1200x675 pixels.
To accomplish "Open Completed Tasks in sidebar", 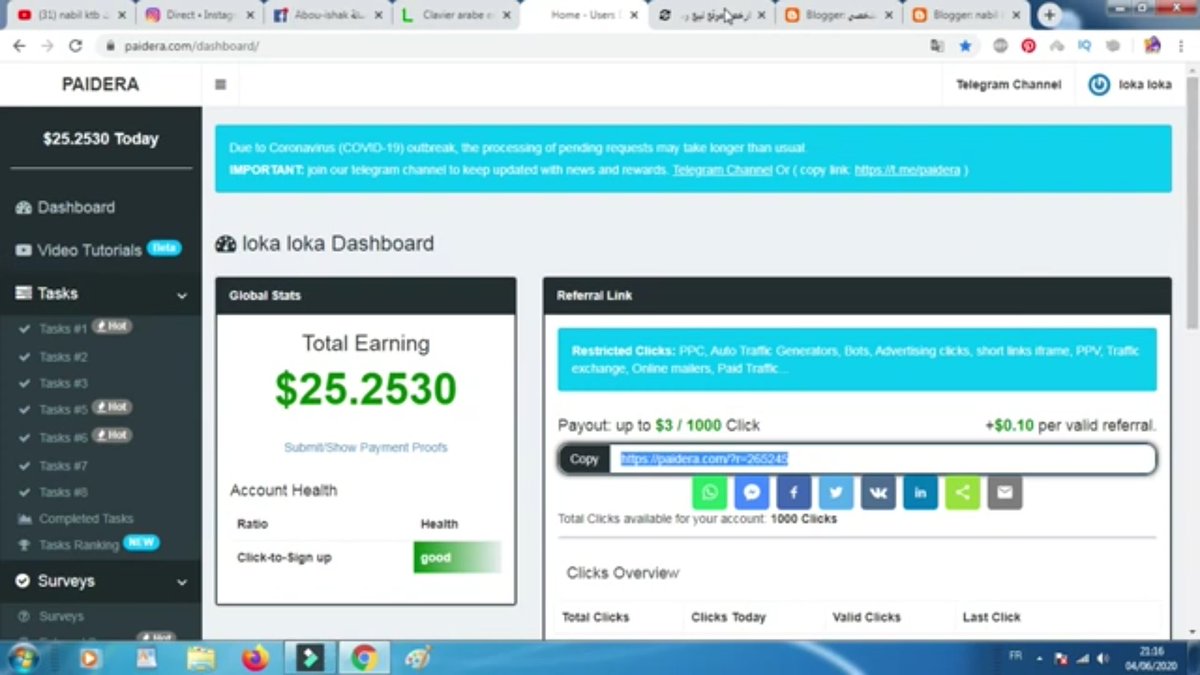I will click(76, 519).
